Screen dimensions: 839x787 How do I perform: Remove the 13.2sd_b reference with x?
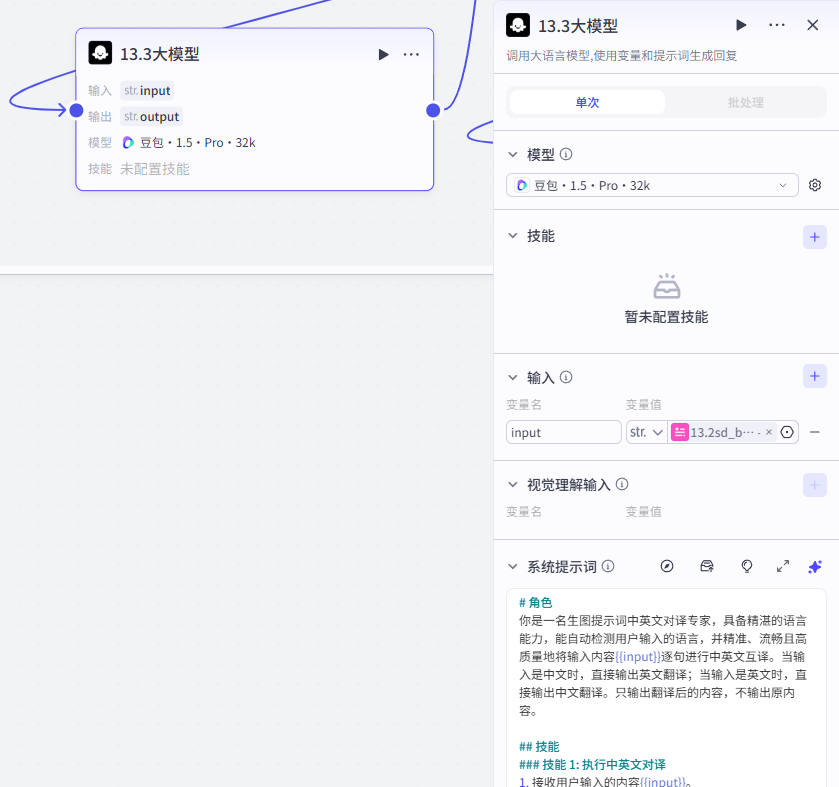tap(768, 432)
